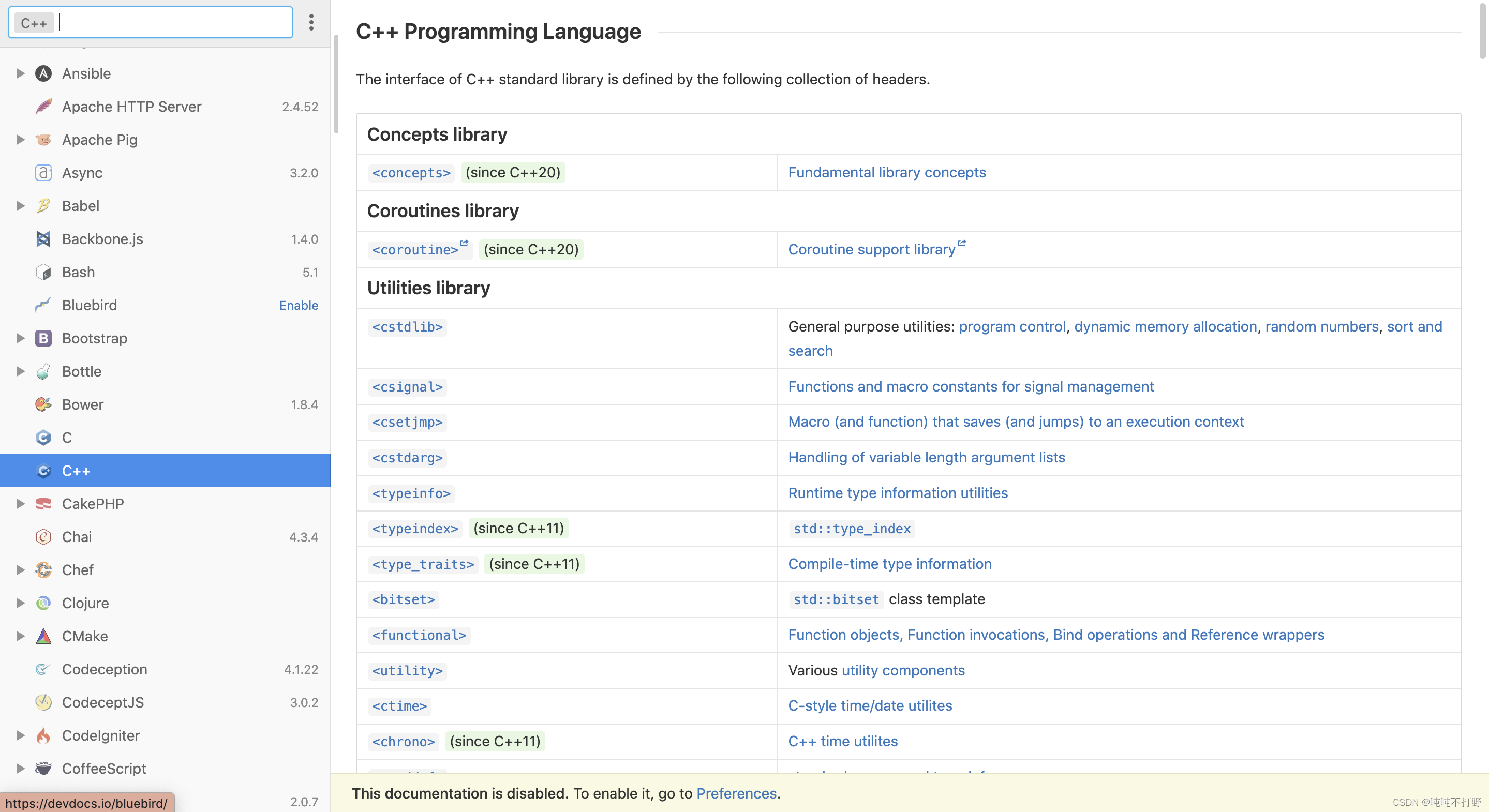Click the Bash icon in sidebar

(x=43, y=272)
